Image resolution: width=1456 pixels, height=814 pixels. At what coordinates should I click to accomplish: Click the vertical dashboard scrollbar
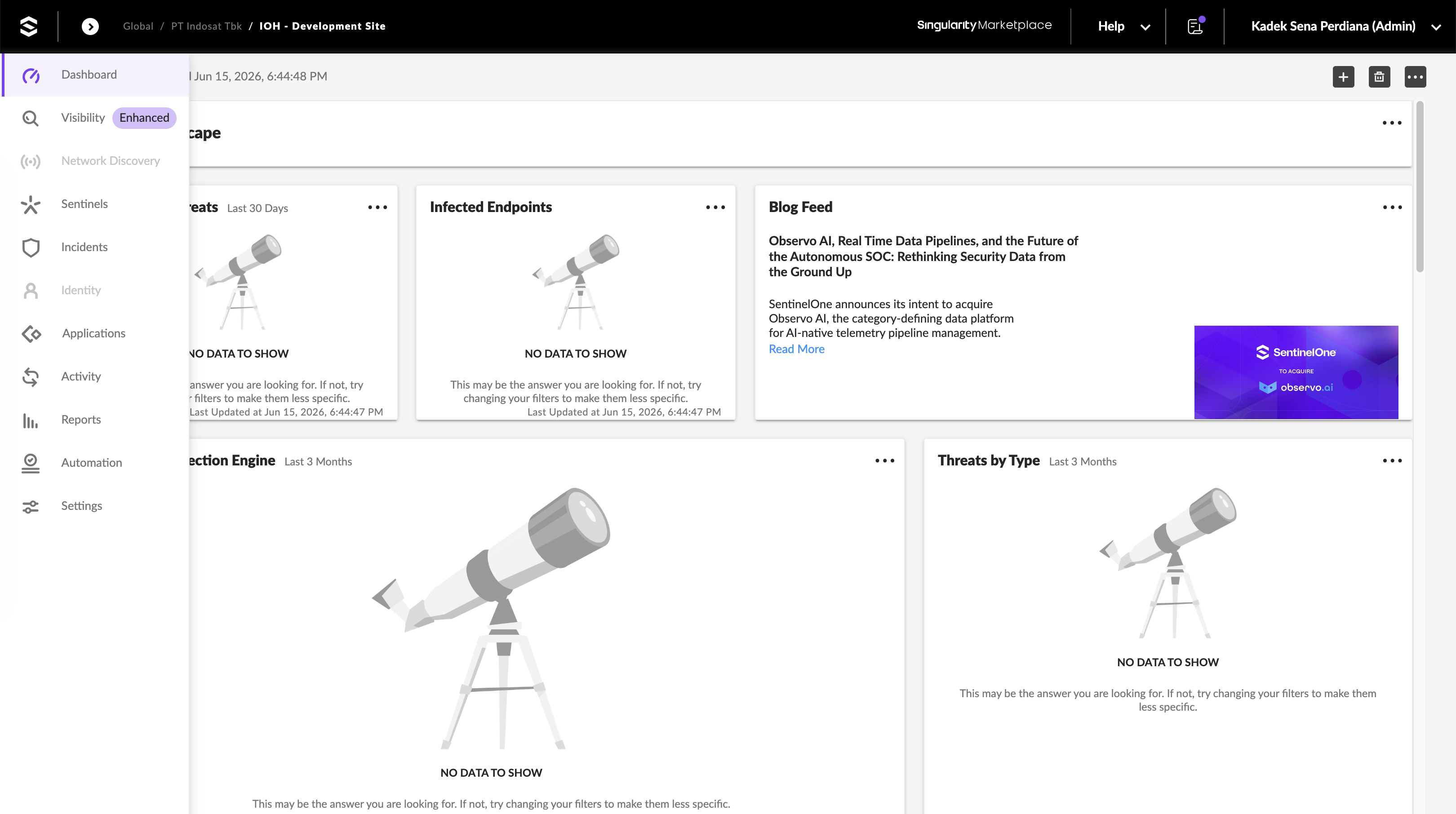click(1419, 187)
